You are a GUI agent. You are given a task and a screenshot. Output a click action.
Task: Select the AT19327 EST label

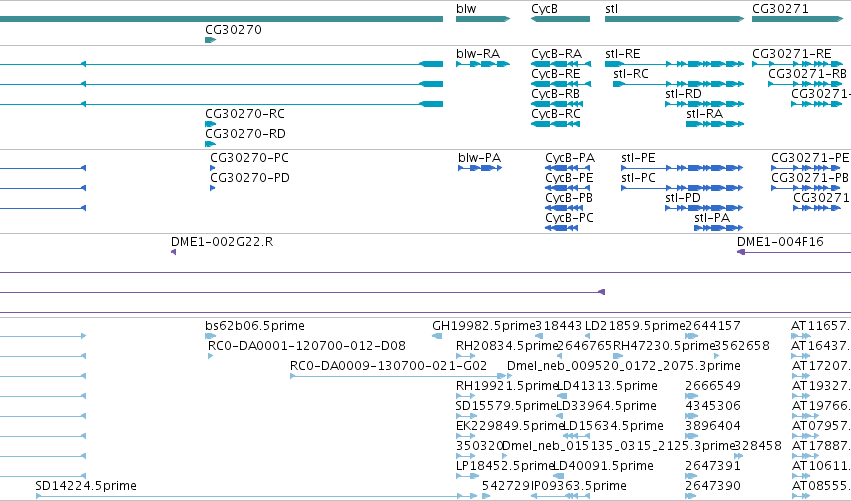point(821,386)
